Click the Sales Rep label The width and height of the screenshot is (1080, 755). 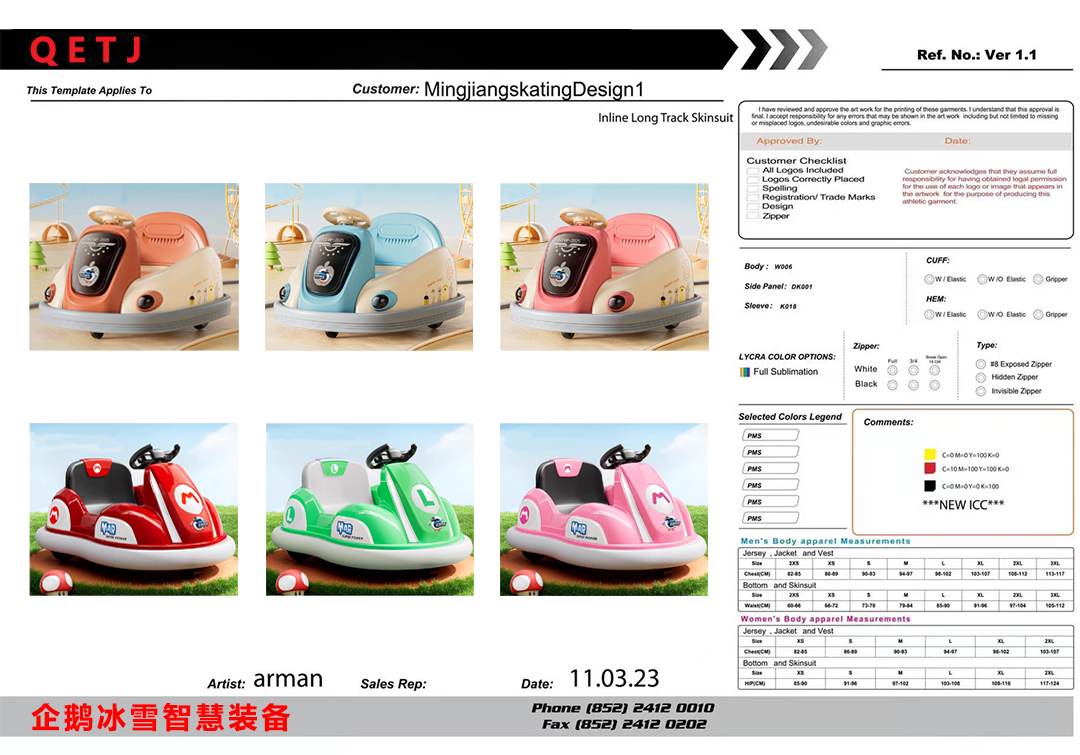click(393, 684)
